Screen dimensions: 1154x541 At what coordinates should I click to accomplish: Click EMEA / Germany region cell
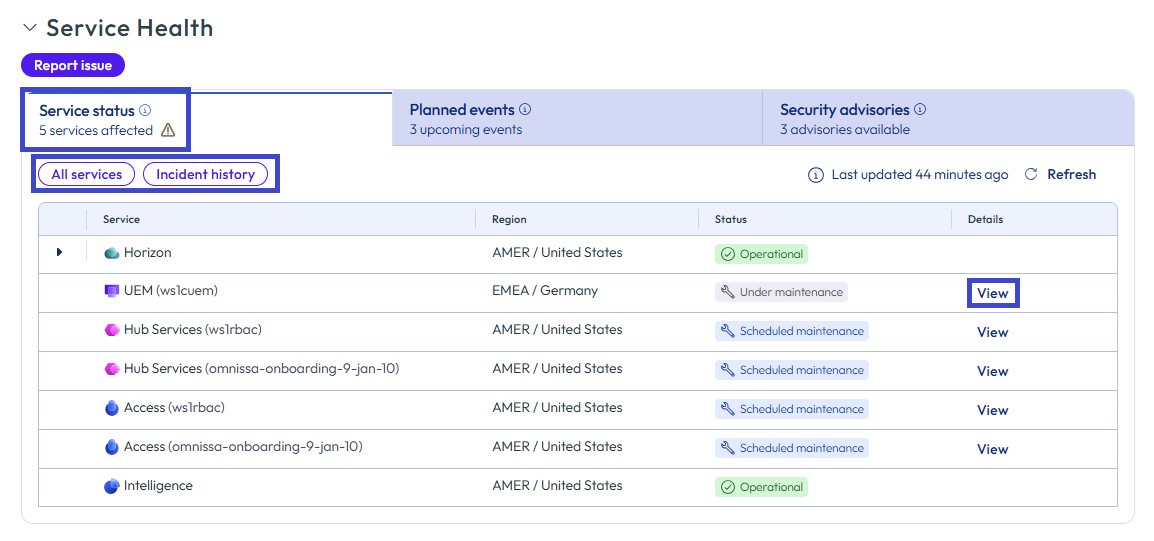tap(545, 291)
